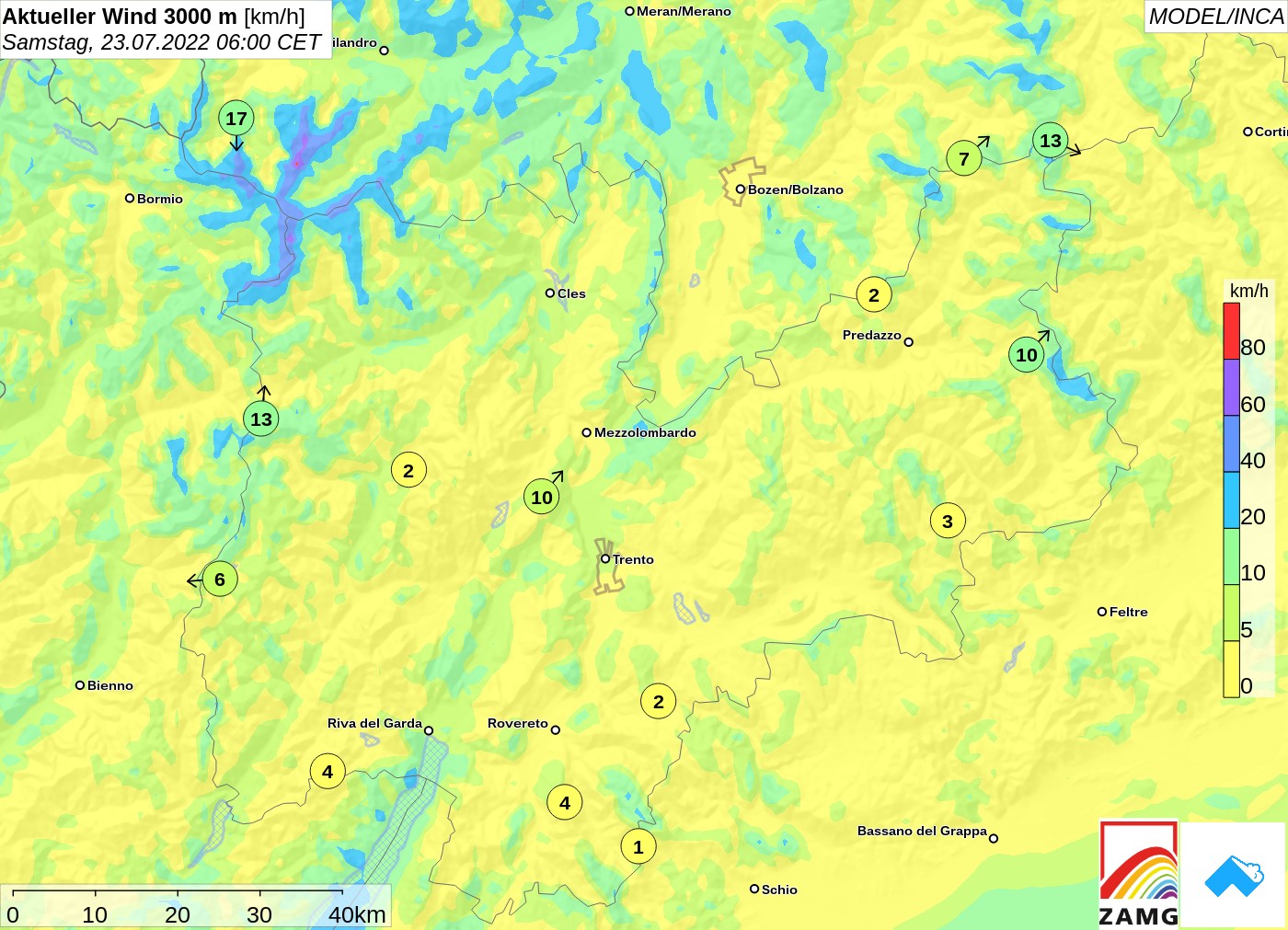Click the Trento city label
This screenshot has height=930, width=1288.
(x=633, y=559)
